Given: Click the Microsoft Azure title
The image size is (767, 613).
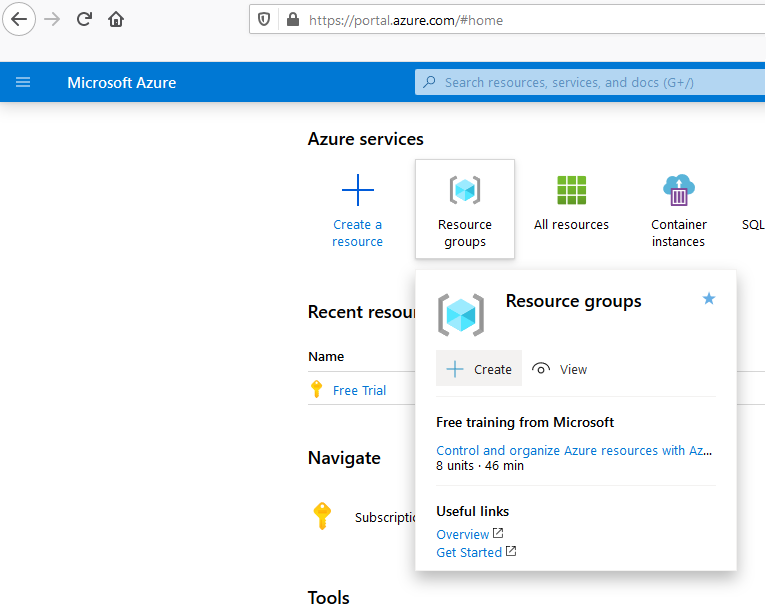Looking at the screenshot, I should [x=122, y=83].
